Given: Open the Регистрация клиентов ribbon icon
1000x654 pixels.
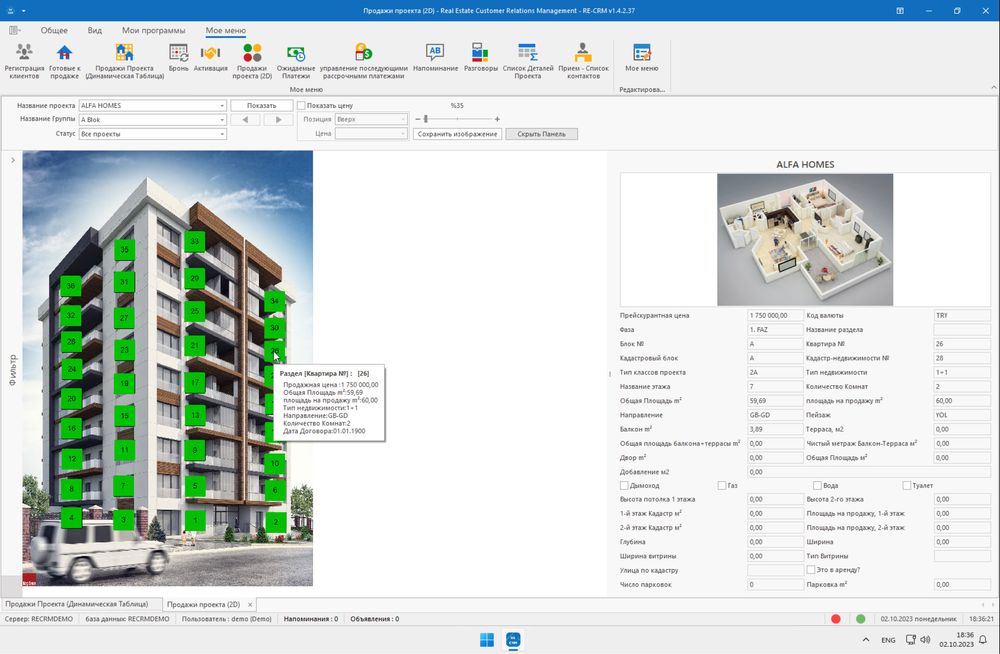Looking at the screenshot, I should (x=24, y=53).
